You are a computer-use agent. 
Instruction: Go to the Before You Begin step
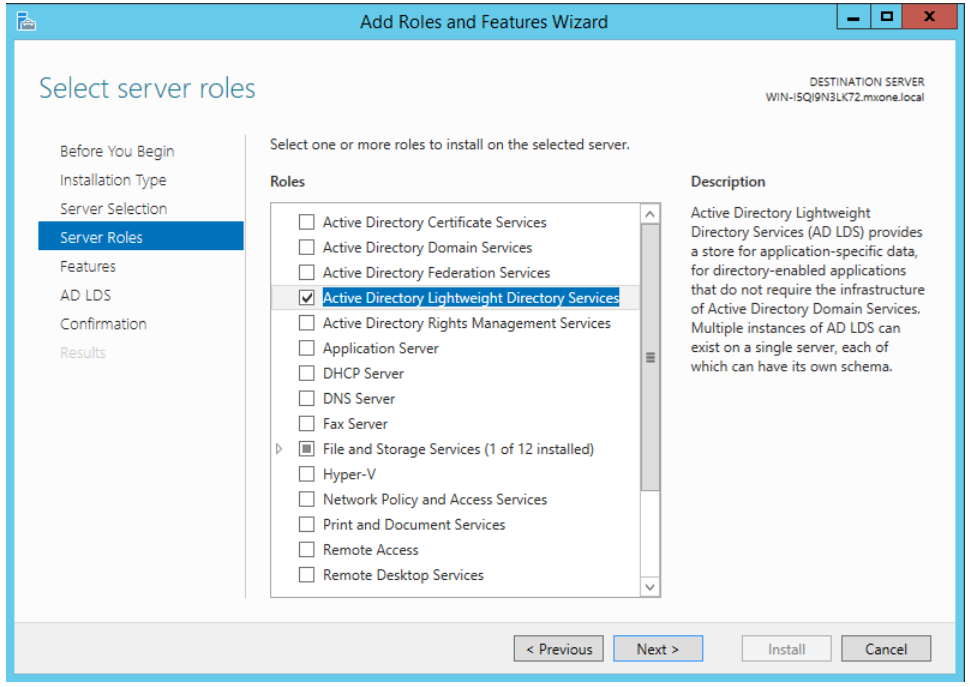(x=117, y=151)
